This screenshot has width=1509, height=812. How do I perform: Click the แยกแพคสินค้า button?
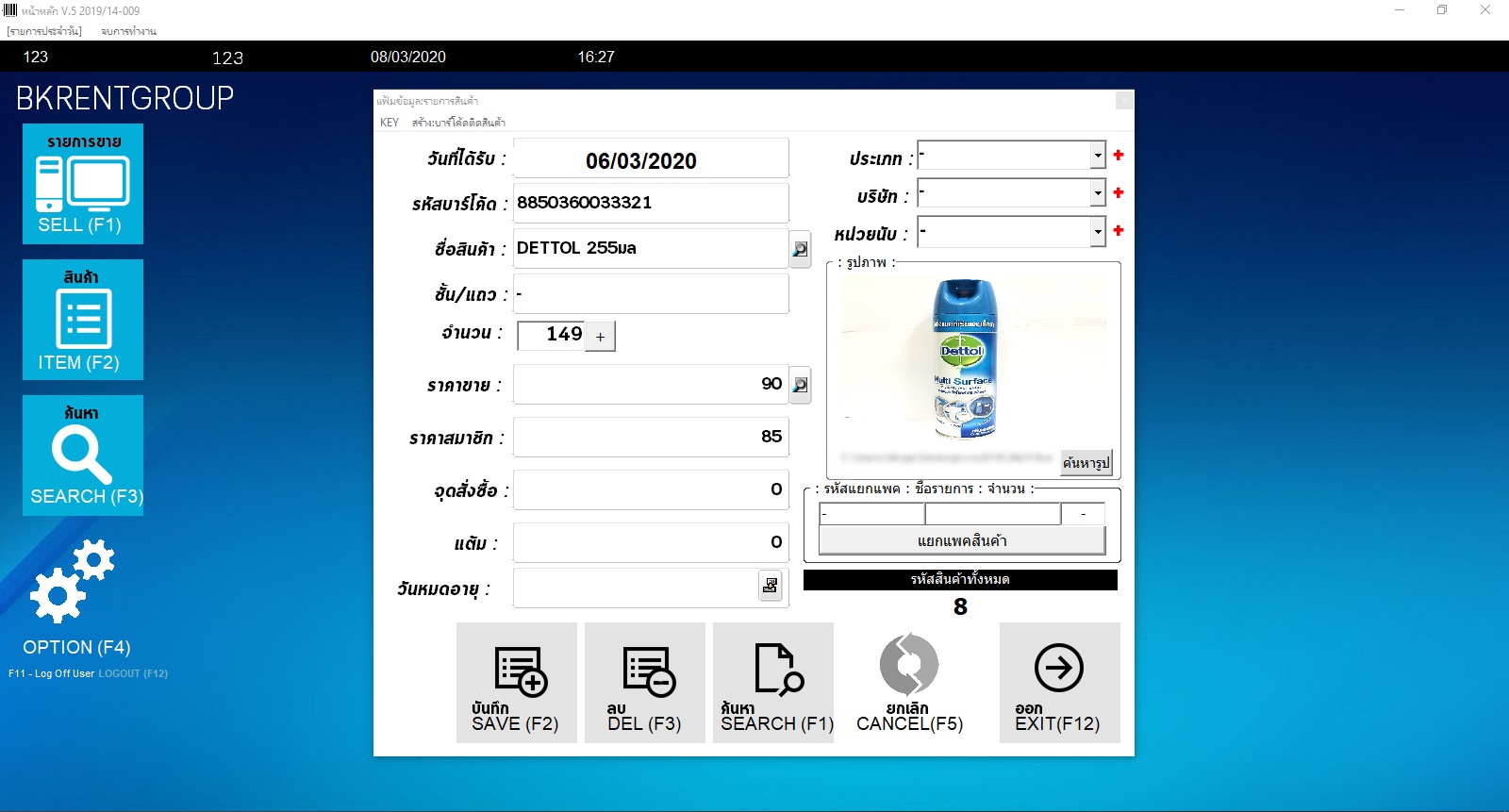pyautogui.click(x=962, y=540)
